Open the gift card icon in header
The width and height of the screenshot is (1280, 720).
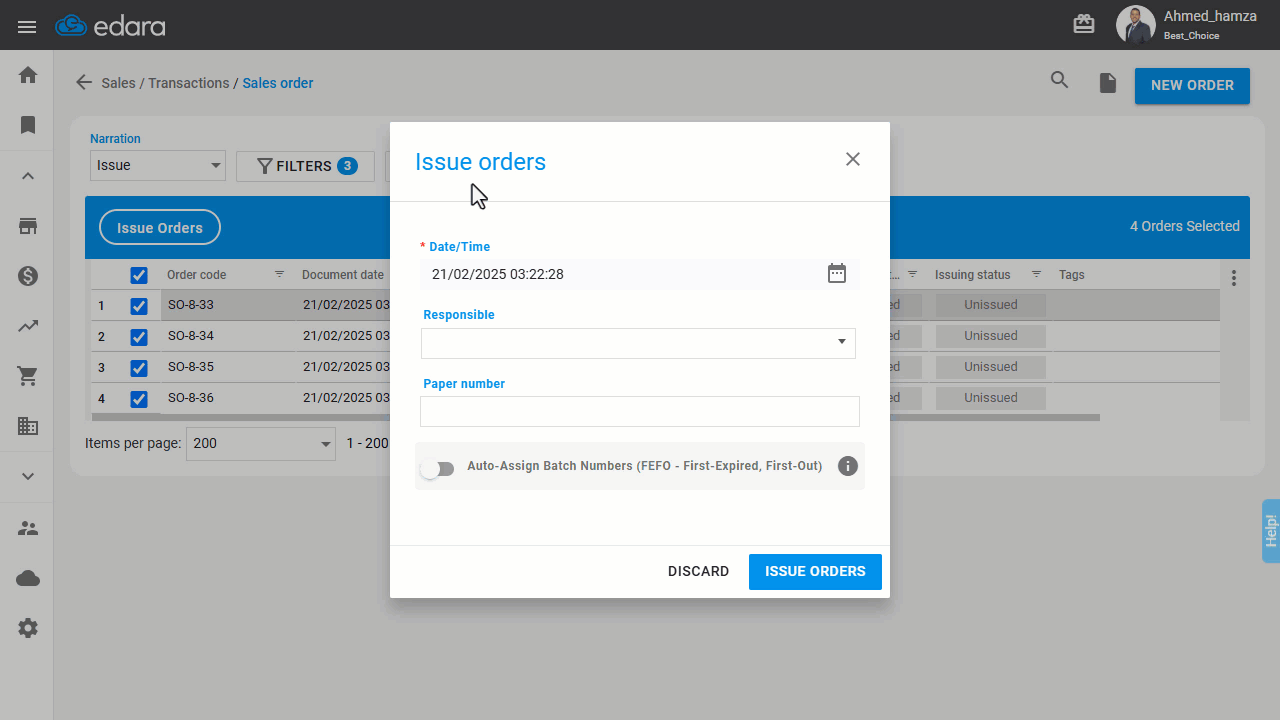tap(1084, 24)
